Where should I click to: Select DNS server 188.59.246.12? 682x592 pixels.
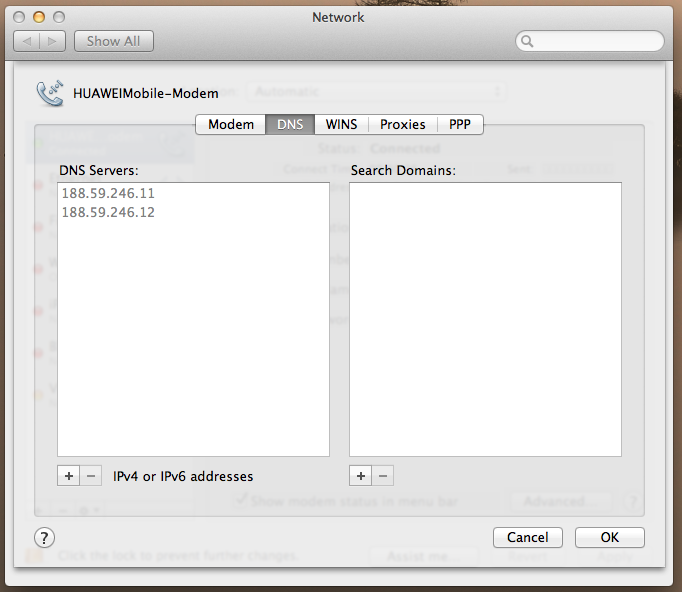point(193,212)
